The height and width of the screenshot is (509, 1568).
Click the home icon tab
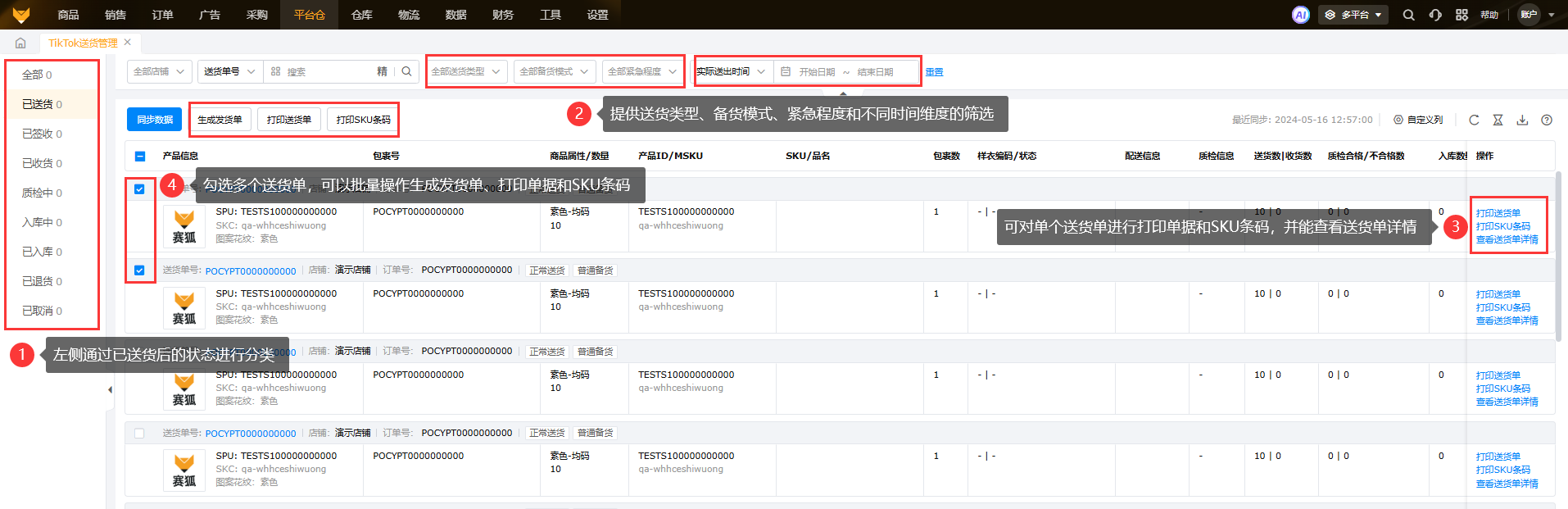tap(20, 43)
